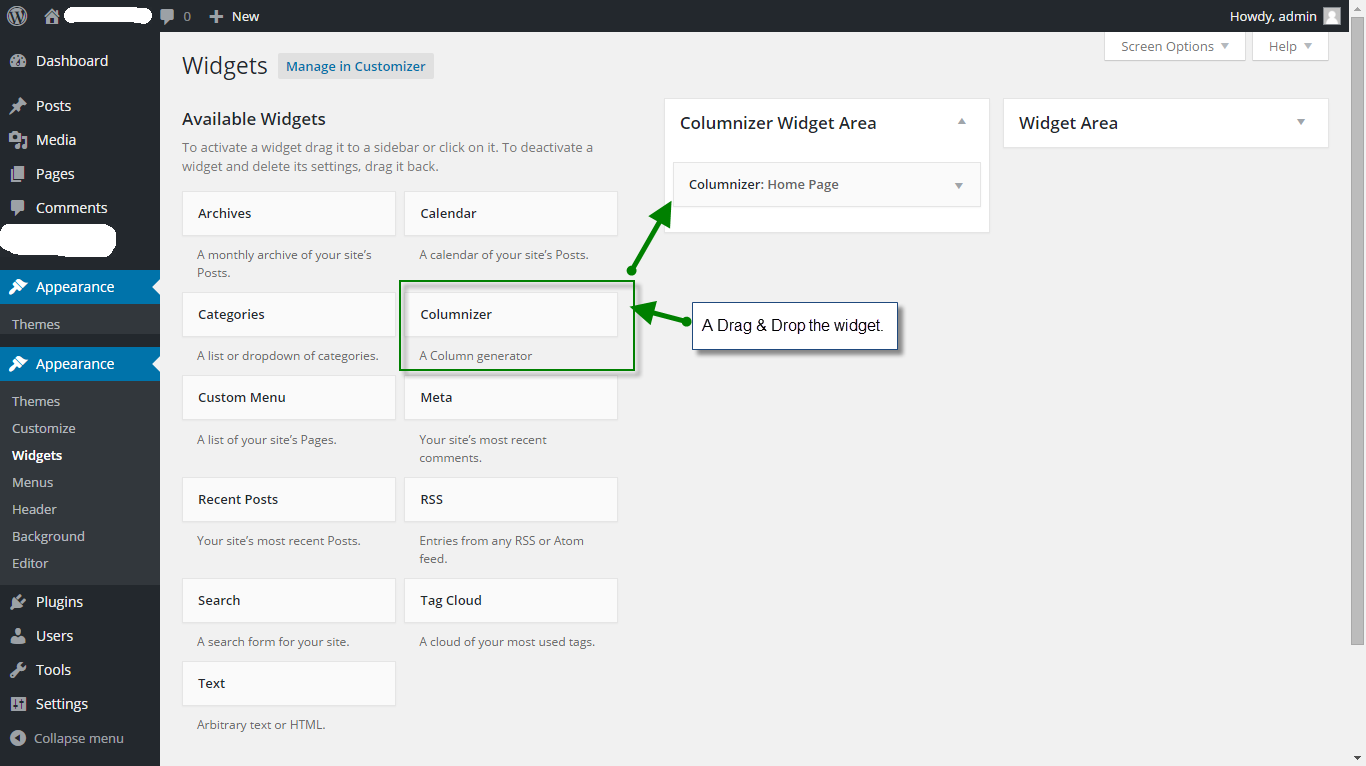The height and width of the screenshot is (766, 1366).
Task: Click Manage in Customizer button
Action: [x=356, y=66]
